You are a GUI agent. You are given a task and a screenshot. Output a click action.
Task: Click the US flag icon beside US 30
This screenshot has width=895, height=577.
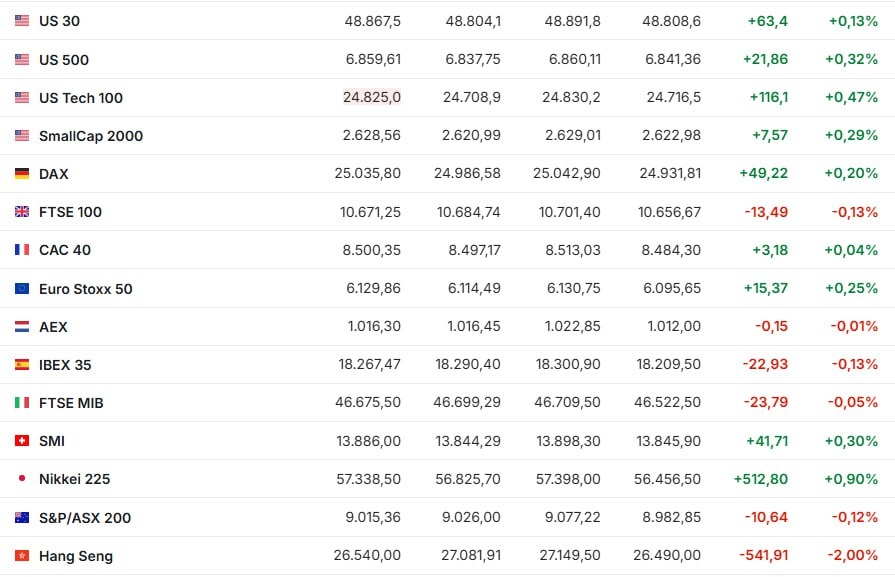pyautogui.click(x=22, y=21)
